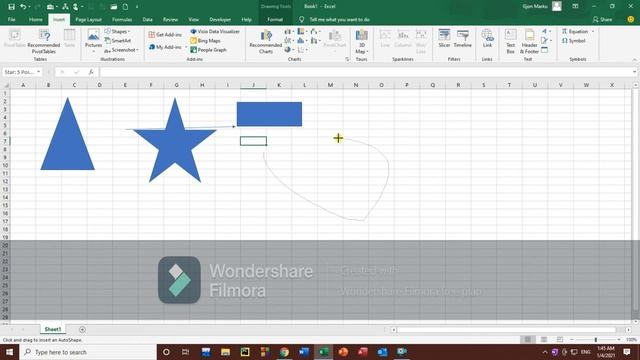Insert a Timeline filter
The width and height of the screenshot is (640, 360).
tap(462, 39)
